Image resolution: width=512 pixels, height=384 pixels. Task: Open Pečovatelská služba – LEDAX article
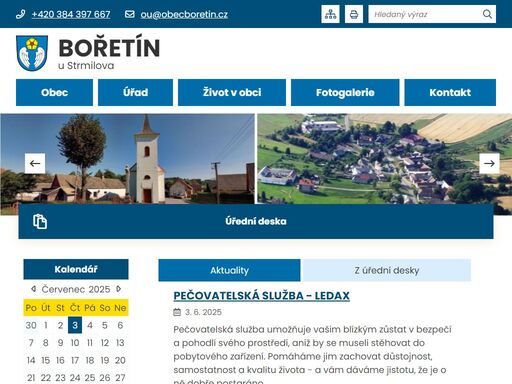point(262,296)
